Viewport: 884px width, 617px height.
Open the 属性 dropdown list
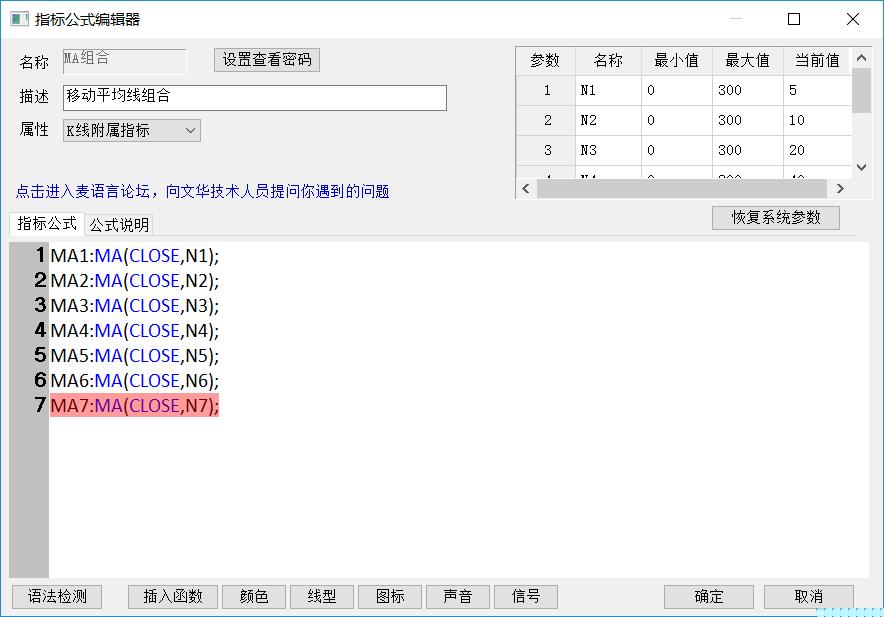[x=131, y=130]
